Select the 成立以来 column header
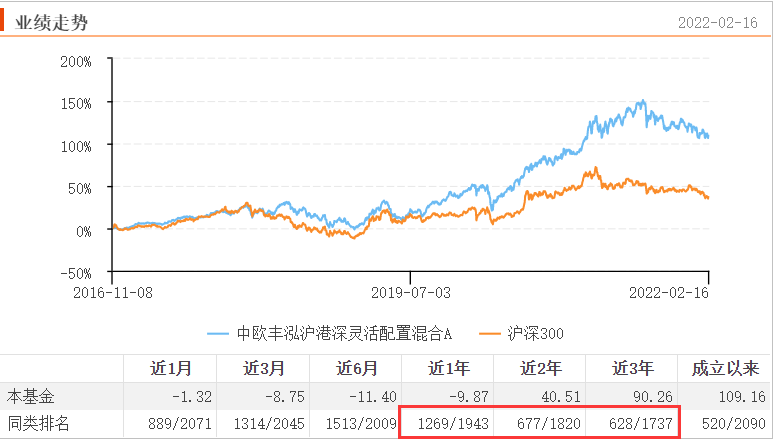The image size is (775, 441). coord(725,368)
